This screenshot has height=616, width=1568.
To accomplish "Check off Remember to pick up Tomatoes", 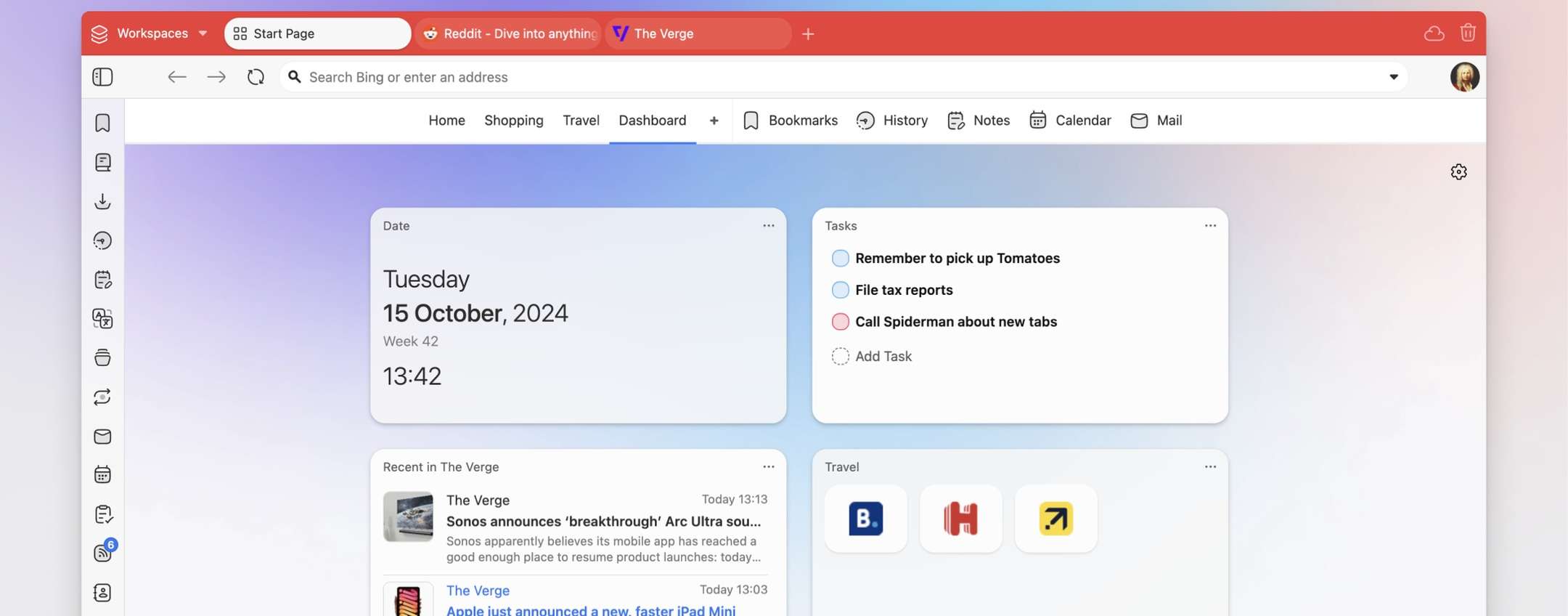I will click(x=840, y=258).
